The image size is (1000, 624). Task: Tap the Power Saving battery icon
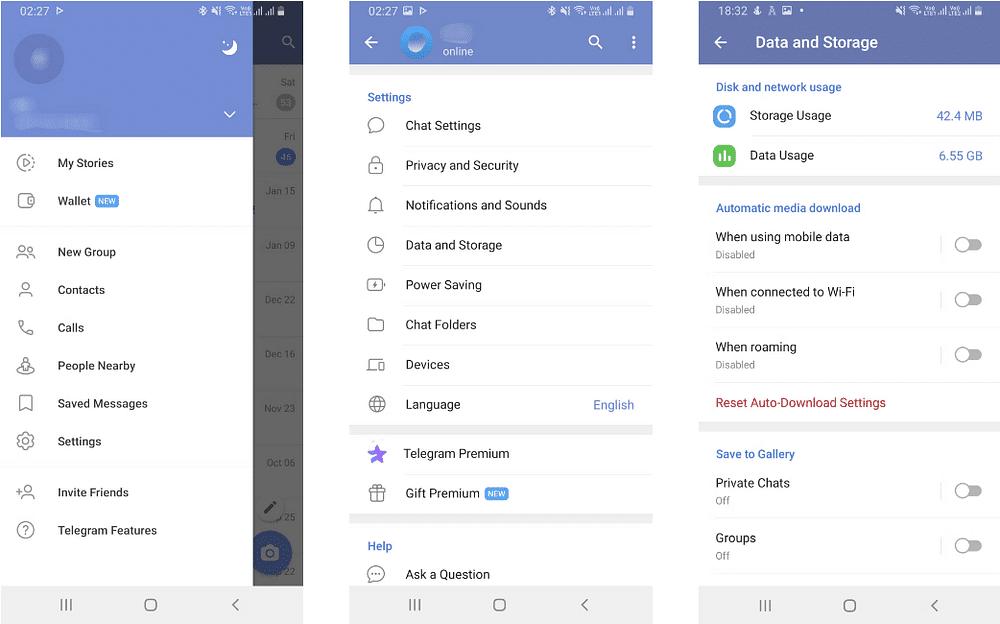point(376,285)
